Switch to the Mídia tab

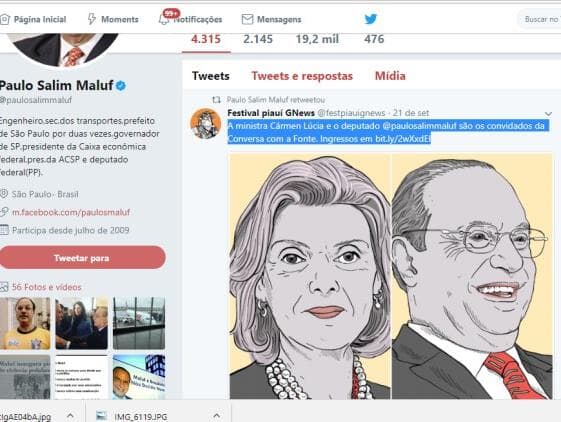click(390, 76)
